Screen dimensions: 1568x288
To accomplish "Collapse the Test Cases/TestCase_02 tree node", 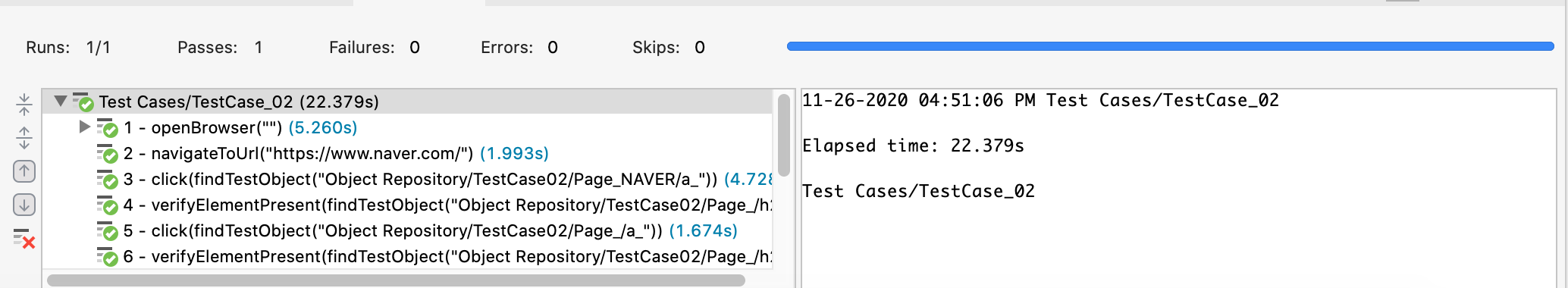I will [x=61, y=101].
